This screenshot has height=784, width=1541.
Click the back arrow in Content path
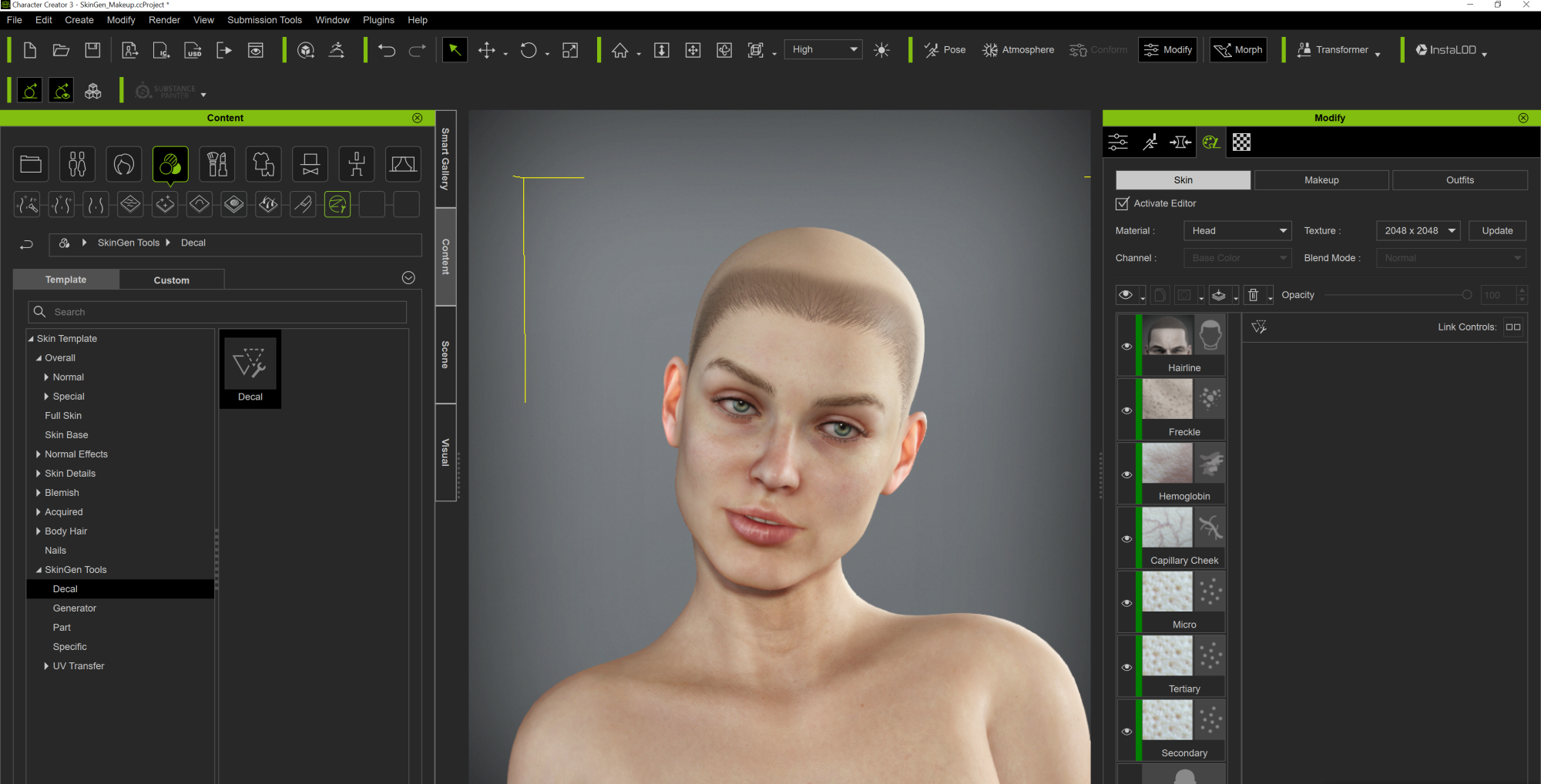26,244
